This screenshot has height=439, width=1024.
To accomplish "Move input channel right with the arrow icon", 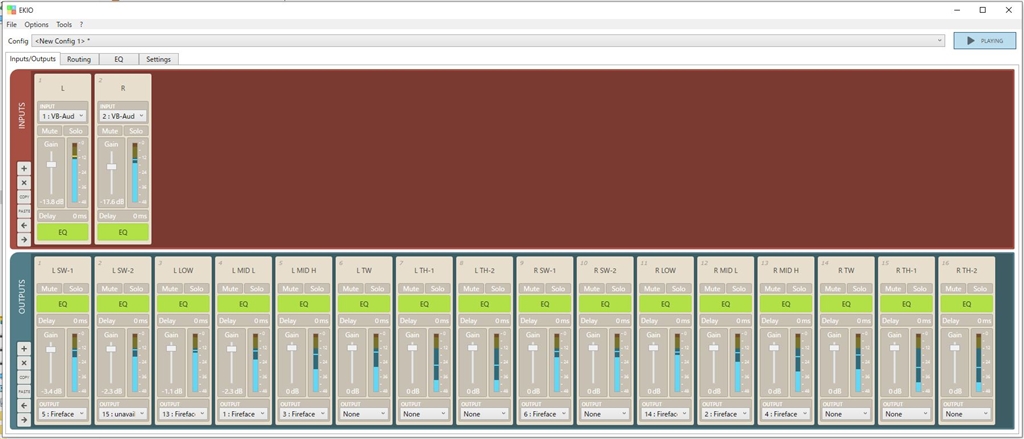I will (24, 240).
